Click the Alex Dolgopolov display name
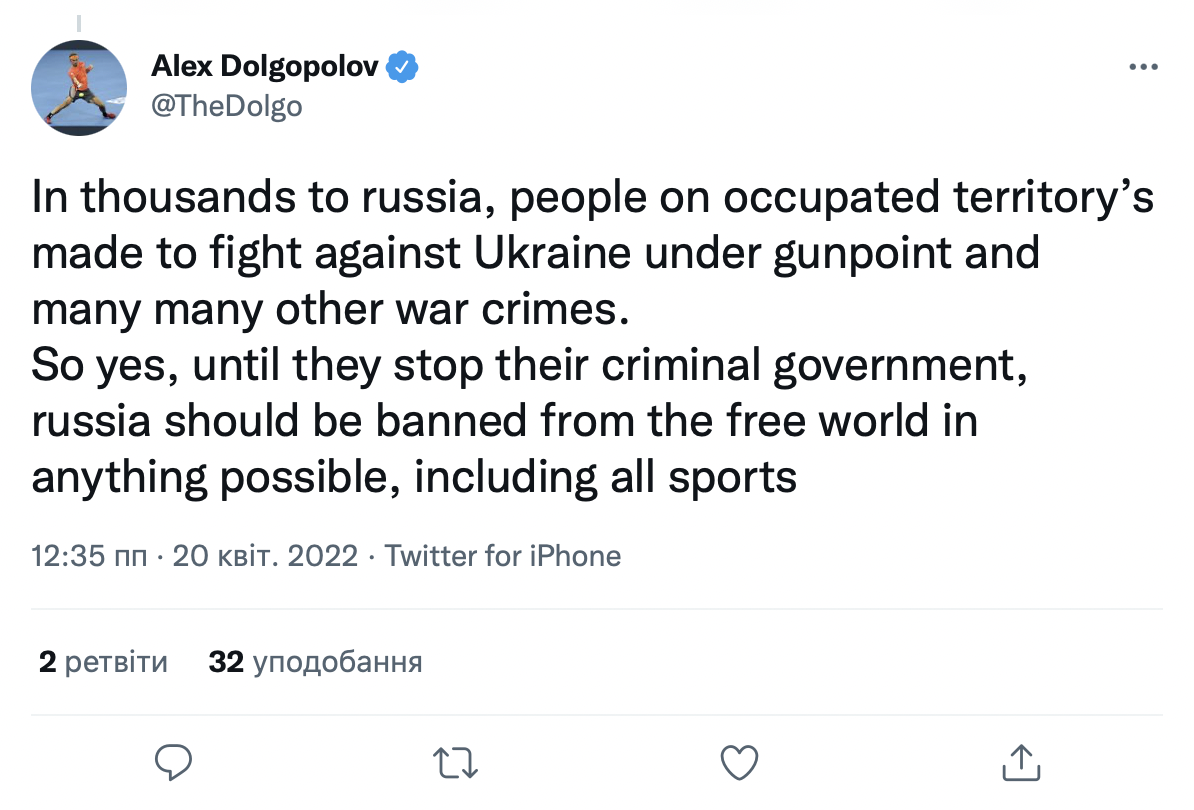The image size is (1194, 810). 265,68
